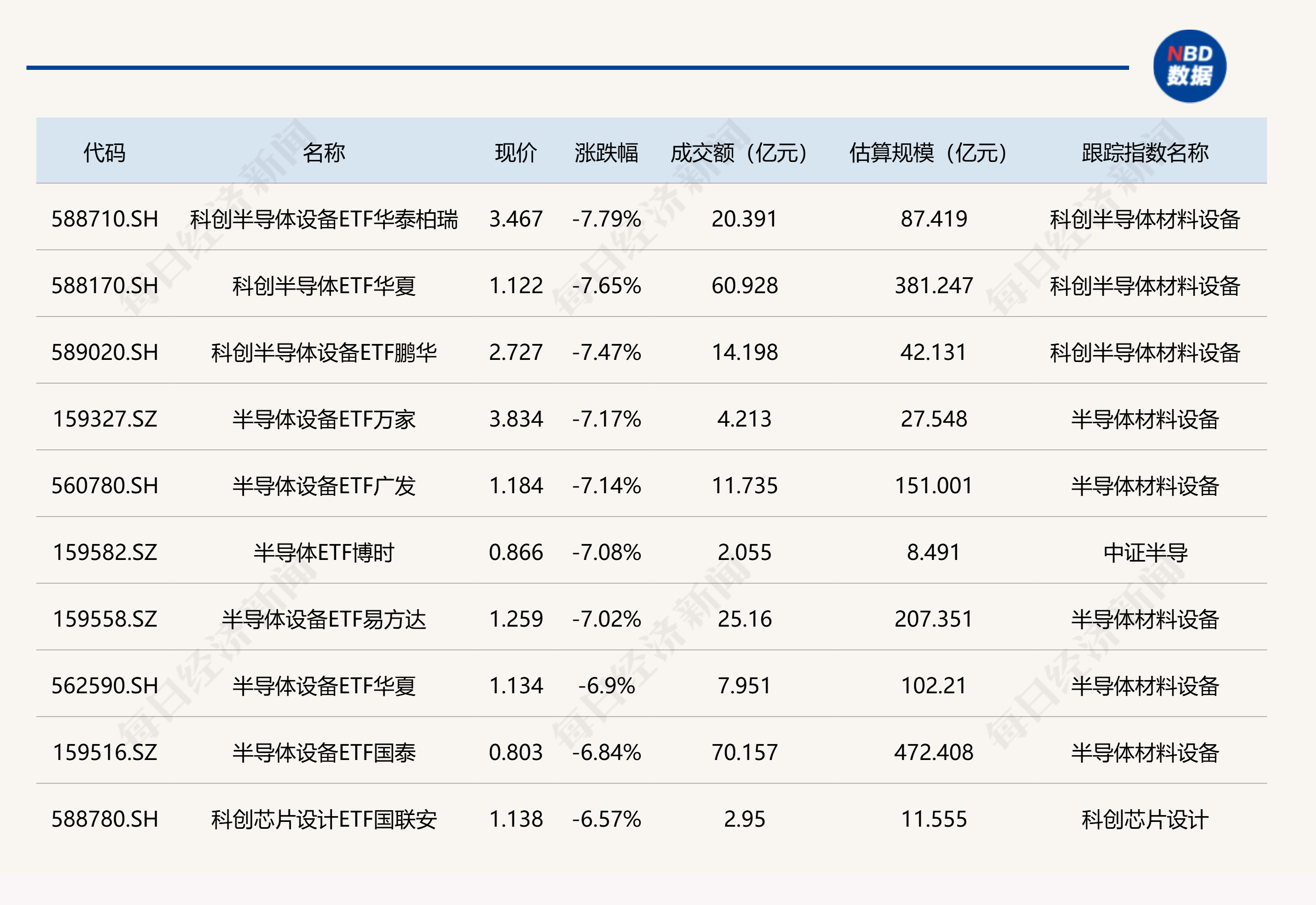Click the 涨跌幅 column header
The width and height of the screenshot is (1316, 905).
tap(606, 152)
